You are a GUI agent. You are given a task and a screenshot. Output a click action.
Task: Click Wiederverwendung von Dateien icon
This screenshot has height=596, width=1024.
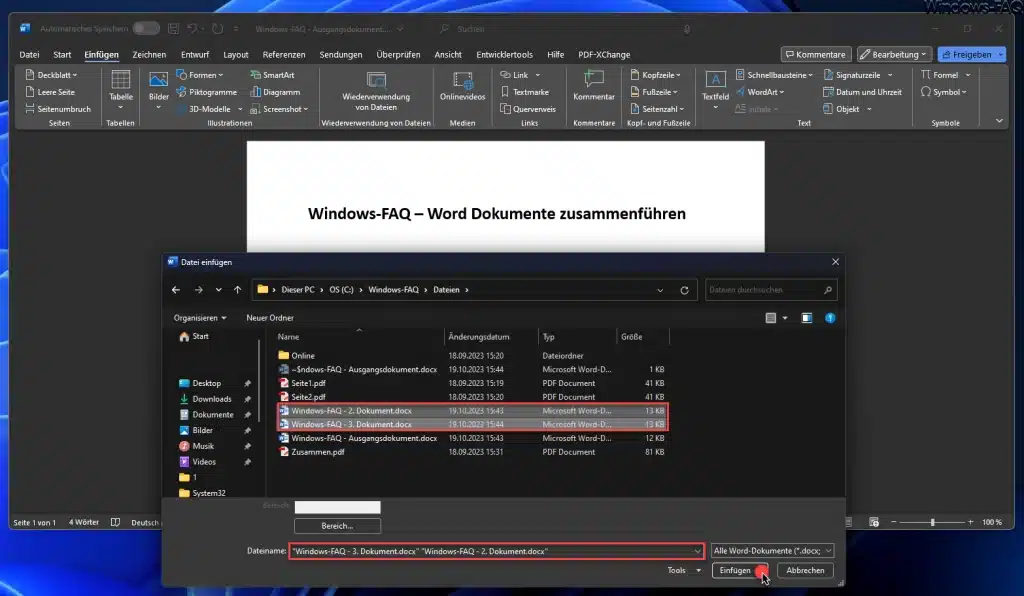[x=376, y=80]
